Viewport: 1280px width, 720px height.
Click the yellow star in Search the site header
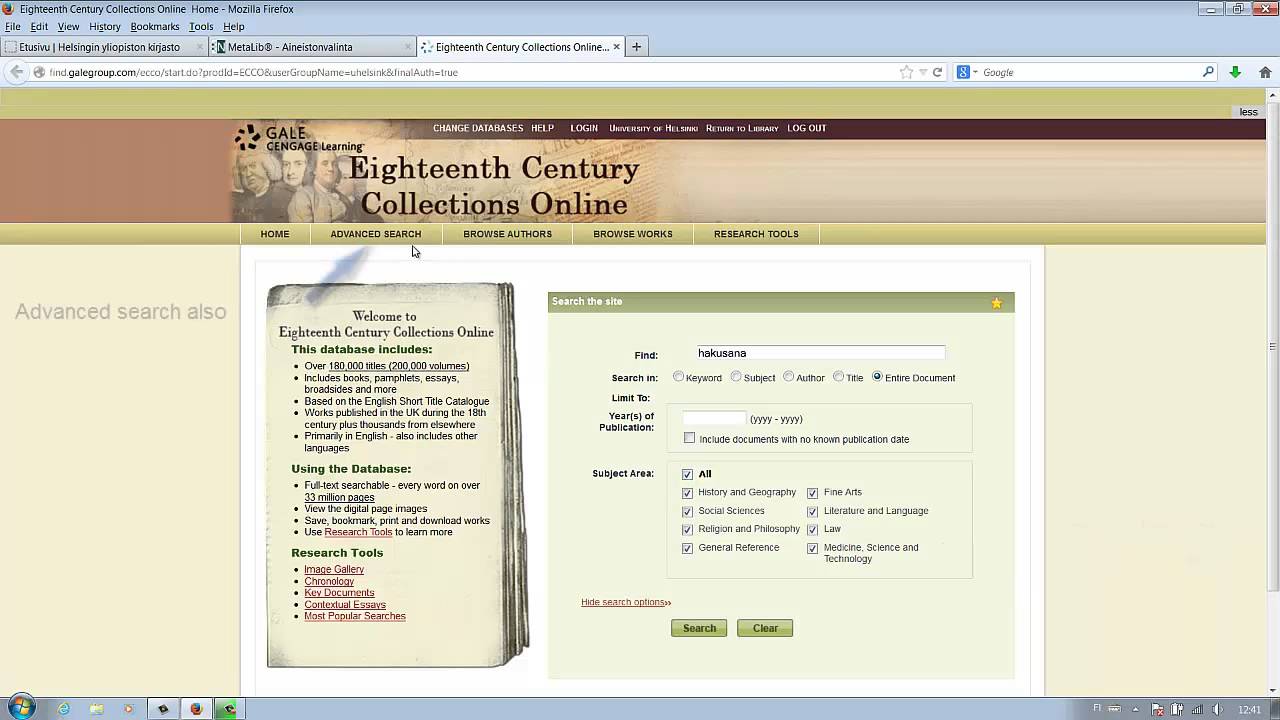(996, 303)
